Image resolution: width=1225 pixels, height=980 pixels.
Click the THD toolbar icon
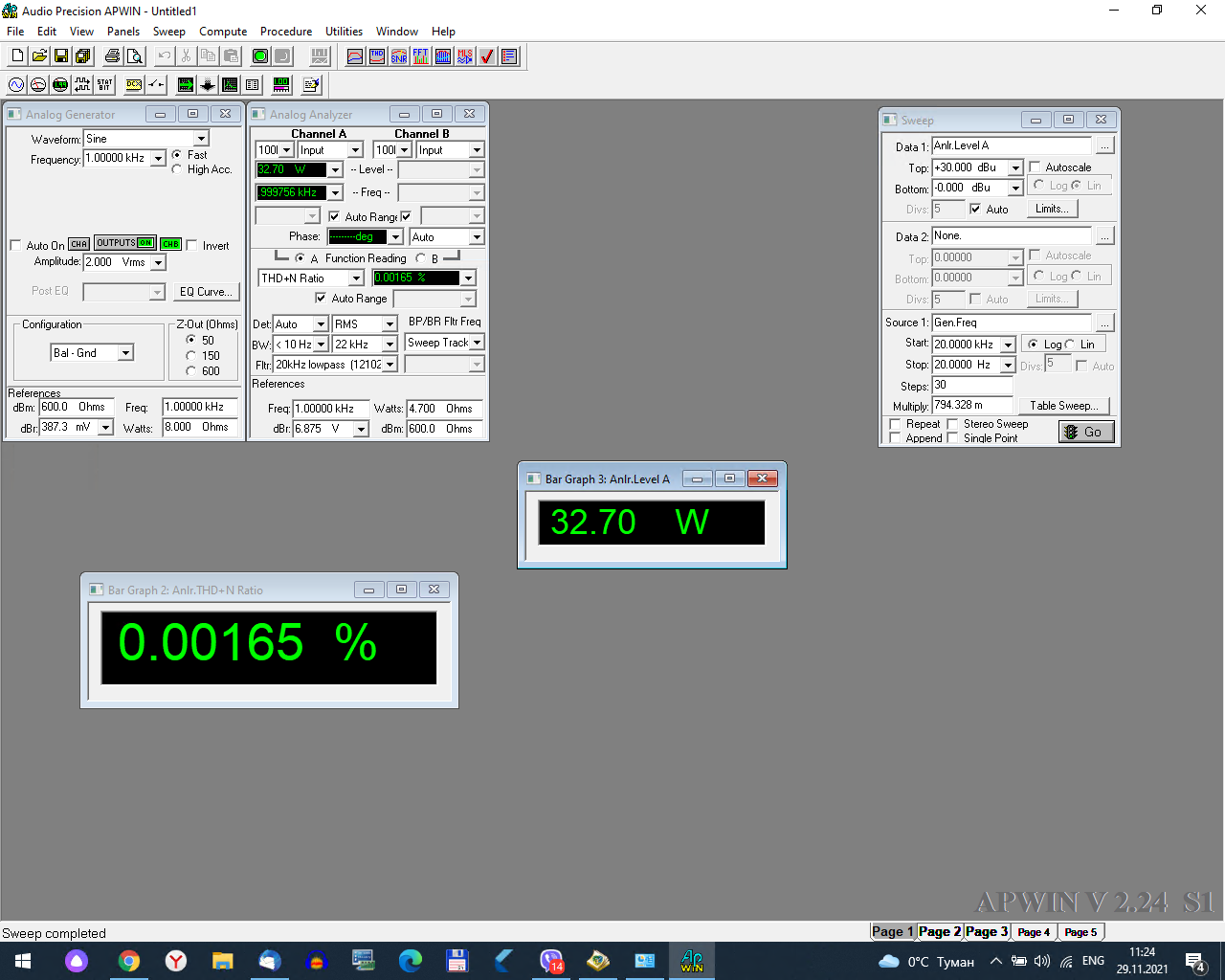click(377, 56)
